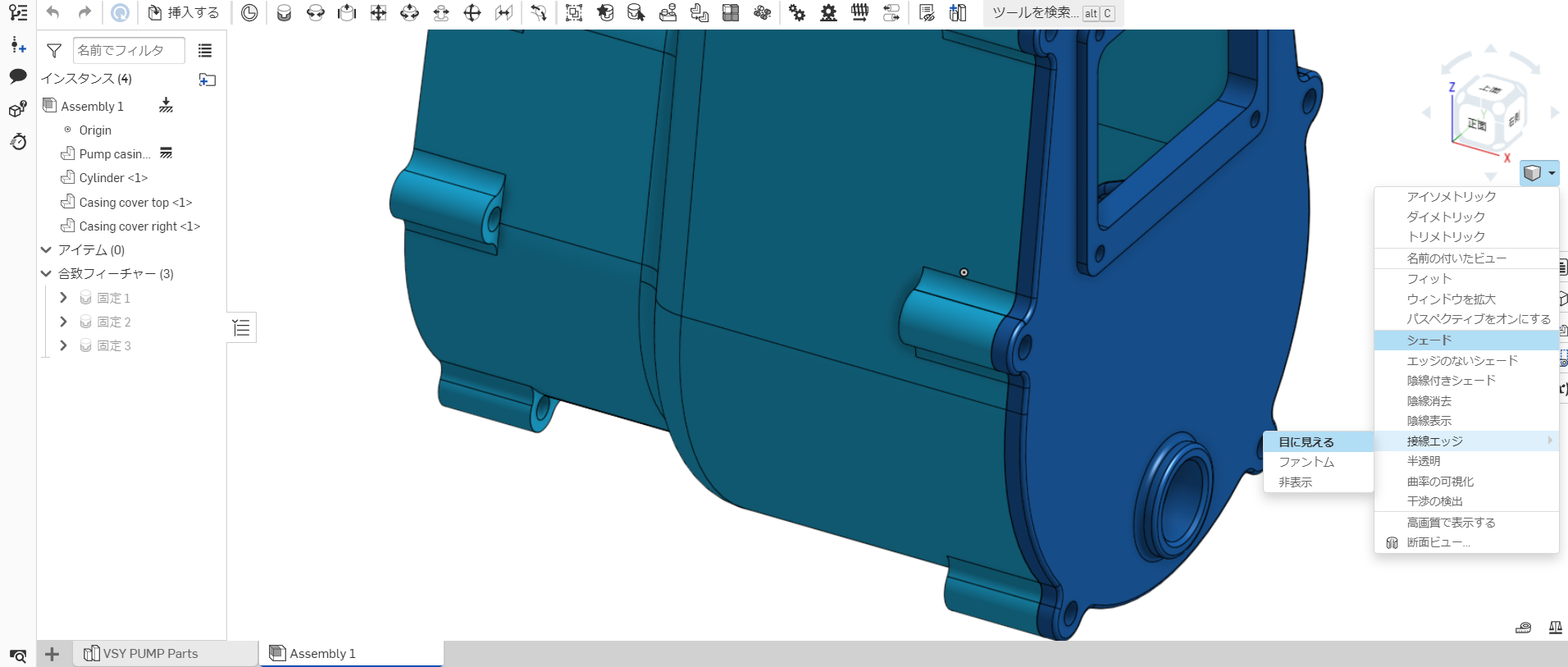Click the 名前でフィルタ filter field
This screenshot has height=667, width=1568.
coord(129,51)
